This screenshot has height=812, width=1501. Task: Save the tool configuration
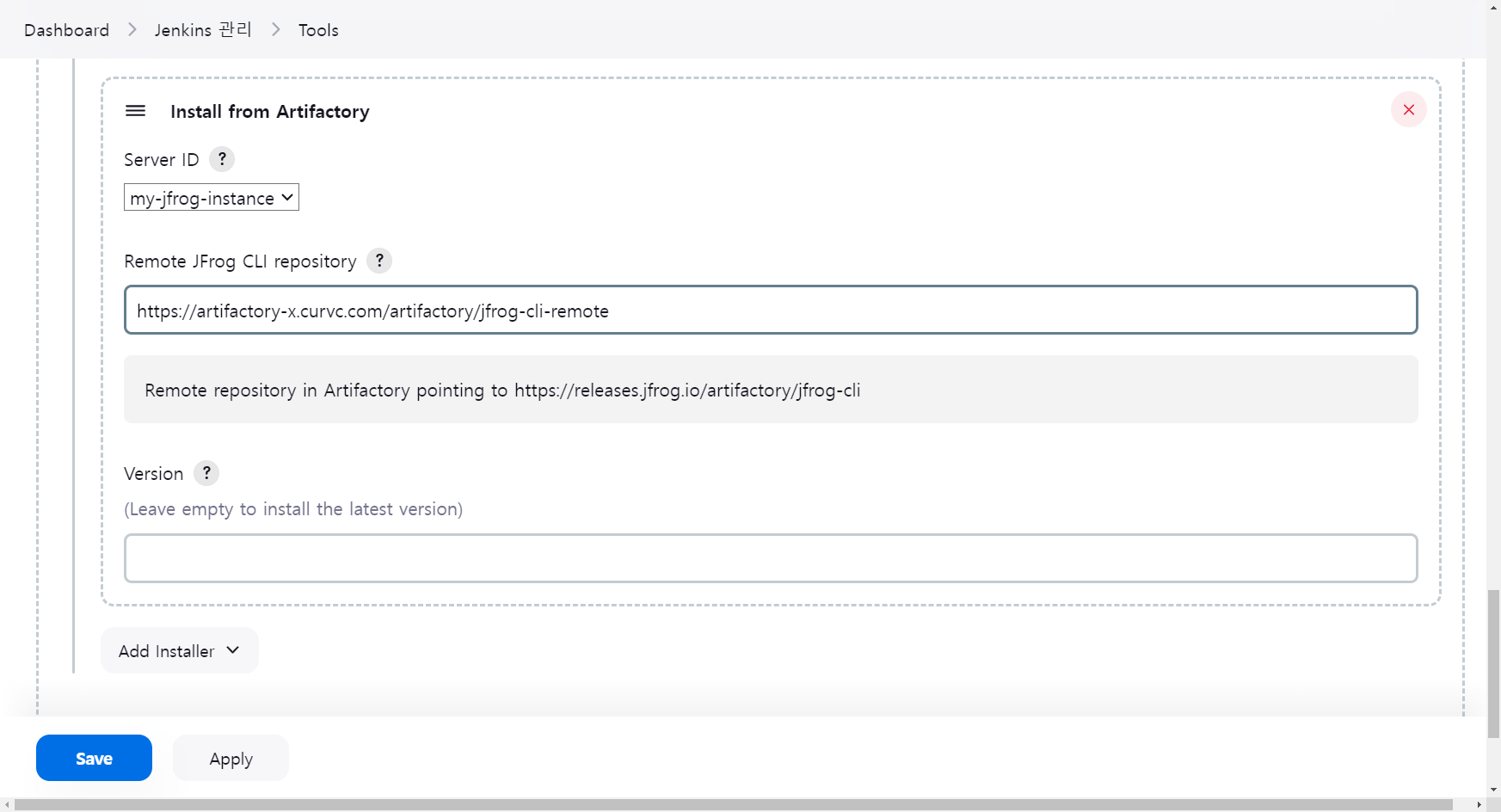coord(94,758)
